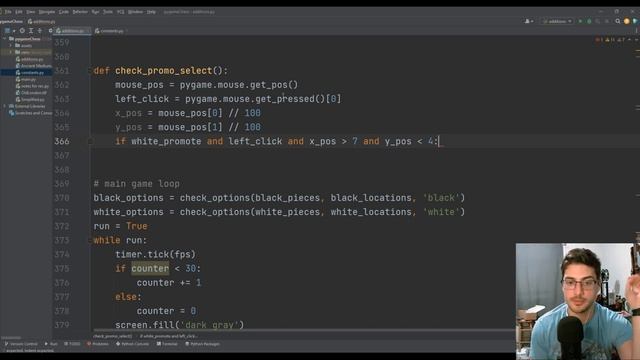Open the Run menu
Viewport: 640px width, 360px height.
coord(96,12)
